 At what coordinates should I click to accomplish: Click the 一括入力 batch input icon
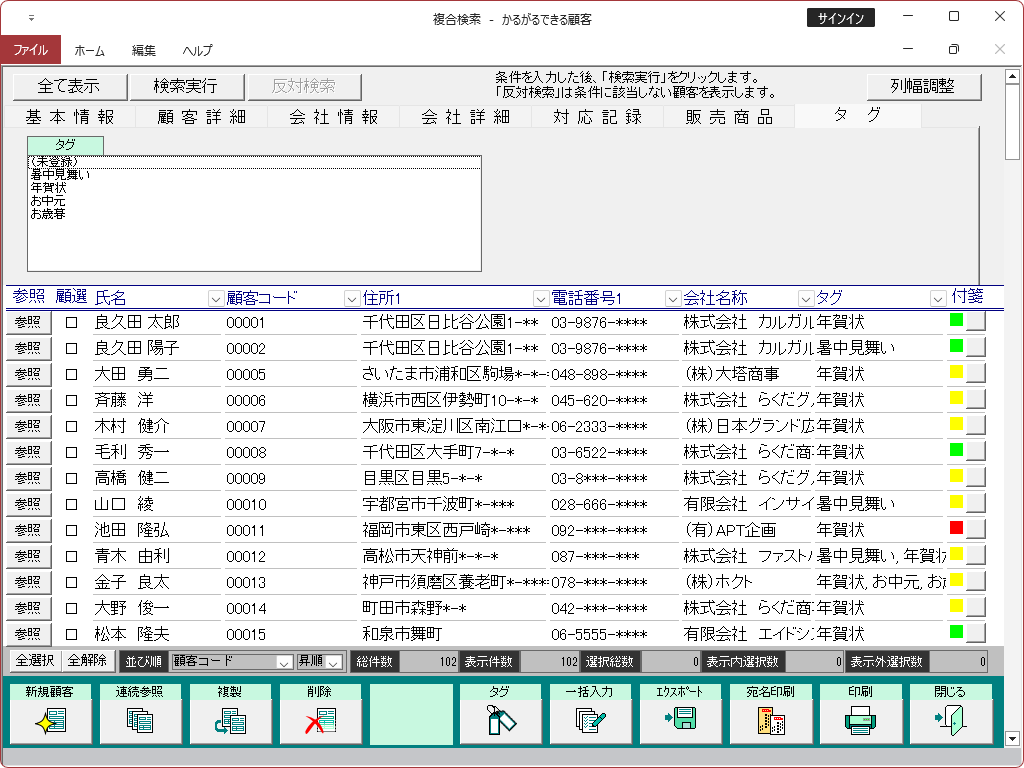(x=589, y=720)
